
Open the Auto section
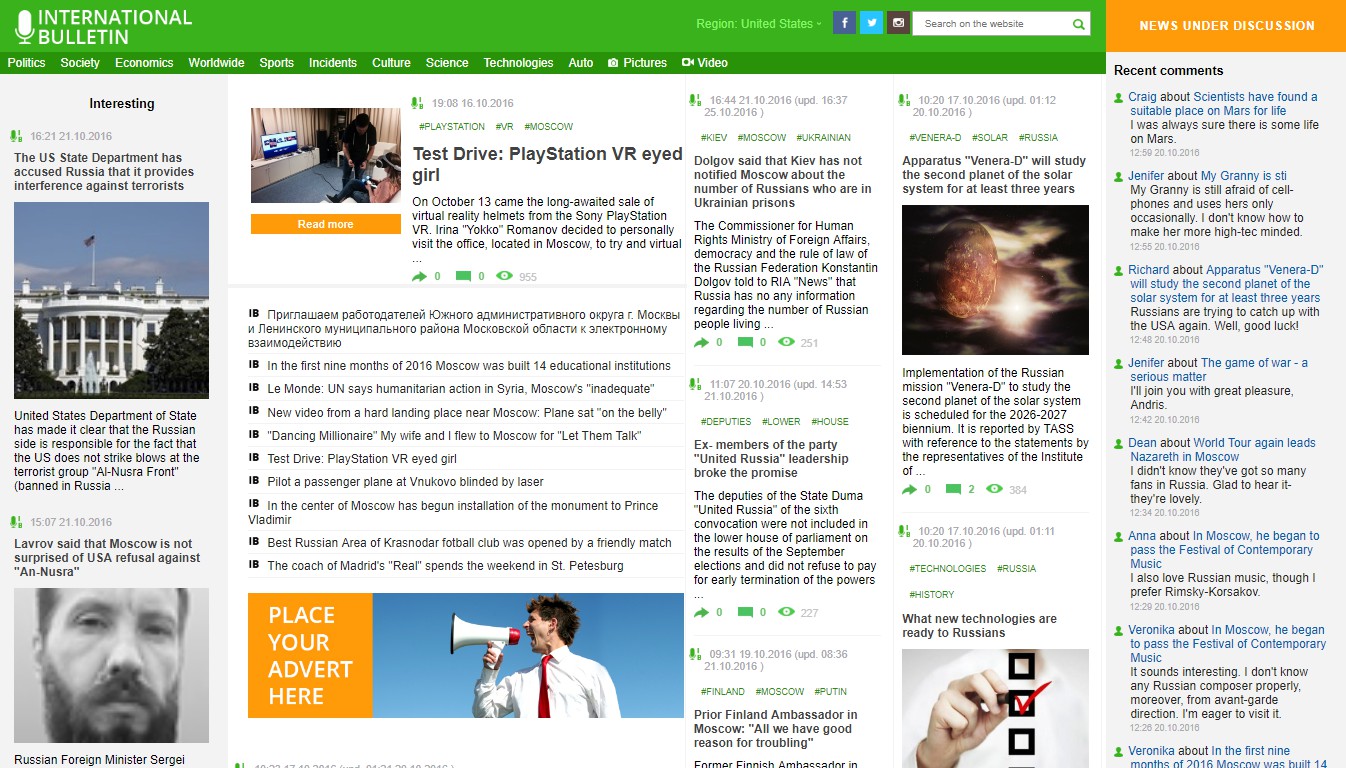coord(581,63)
